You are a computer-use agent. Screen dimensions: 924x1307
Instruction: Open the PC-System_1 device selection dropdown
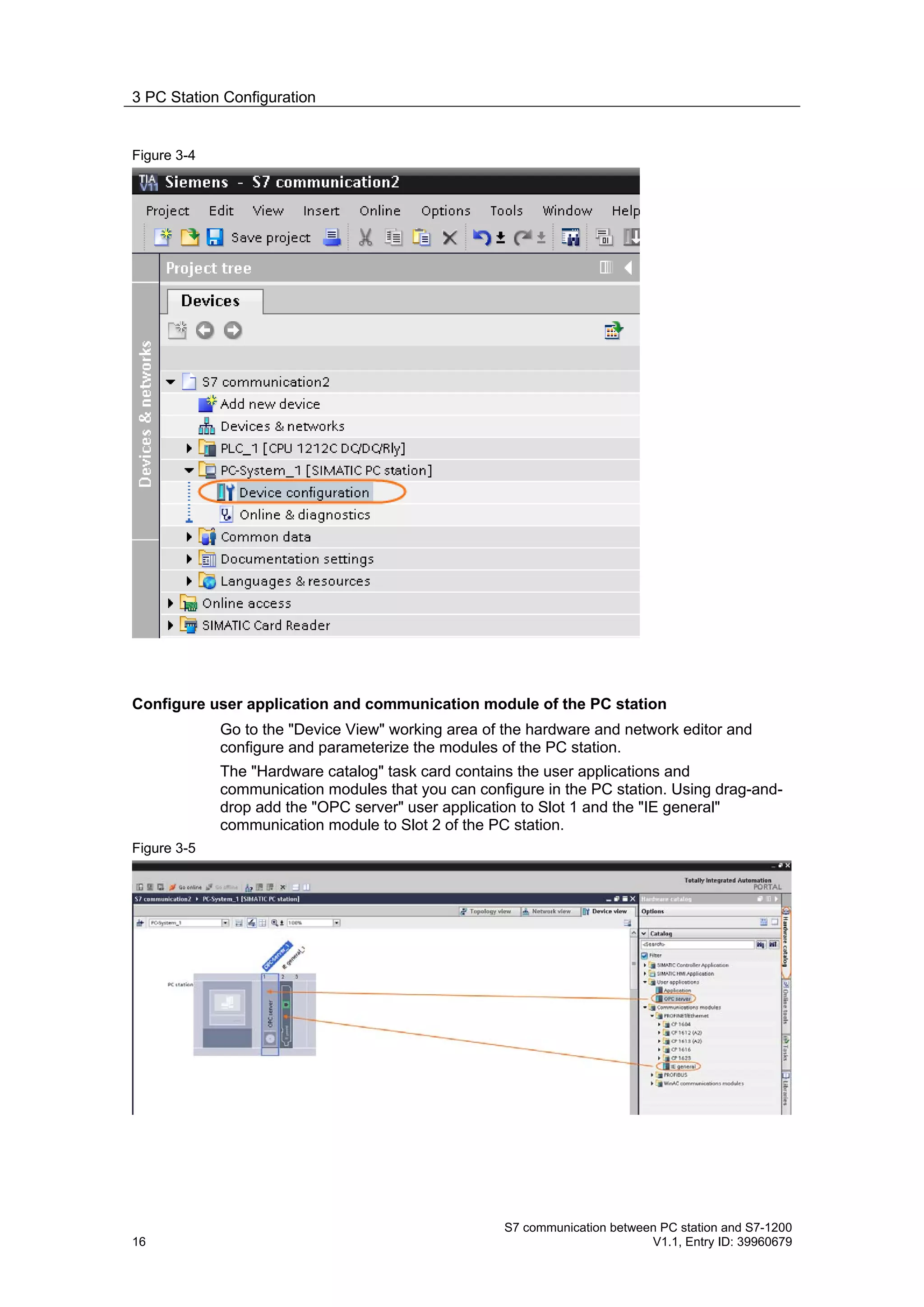[226, 923]
